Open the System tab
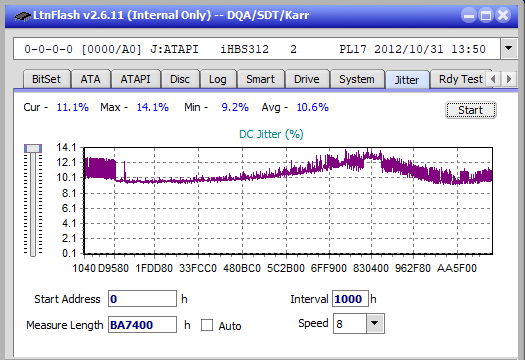This screenshot has width=525, height=360. tap(357, 79)
